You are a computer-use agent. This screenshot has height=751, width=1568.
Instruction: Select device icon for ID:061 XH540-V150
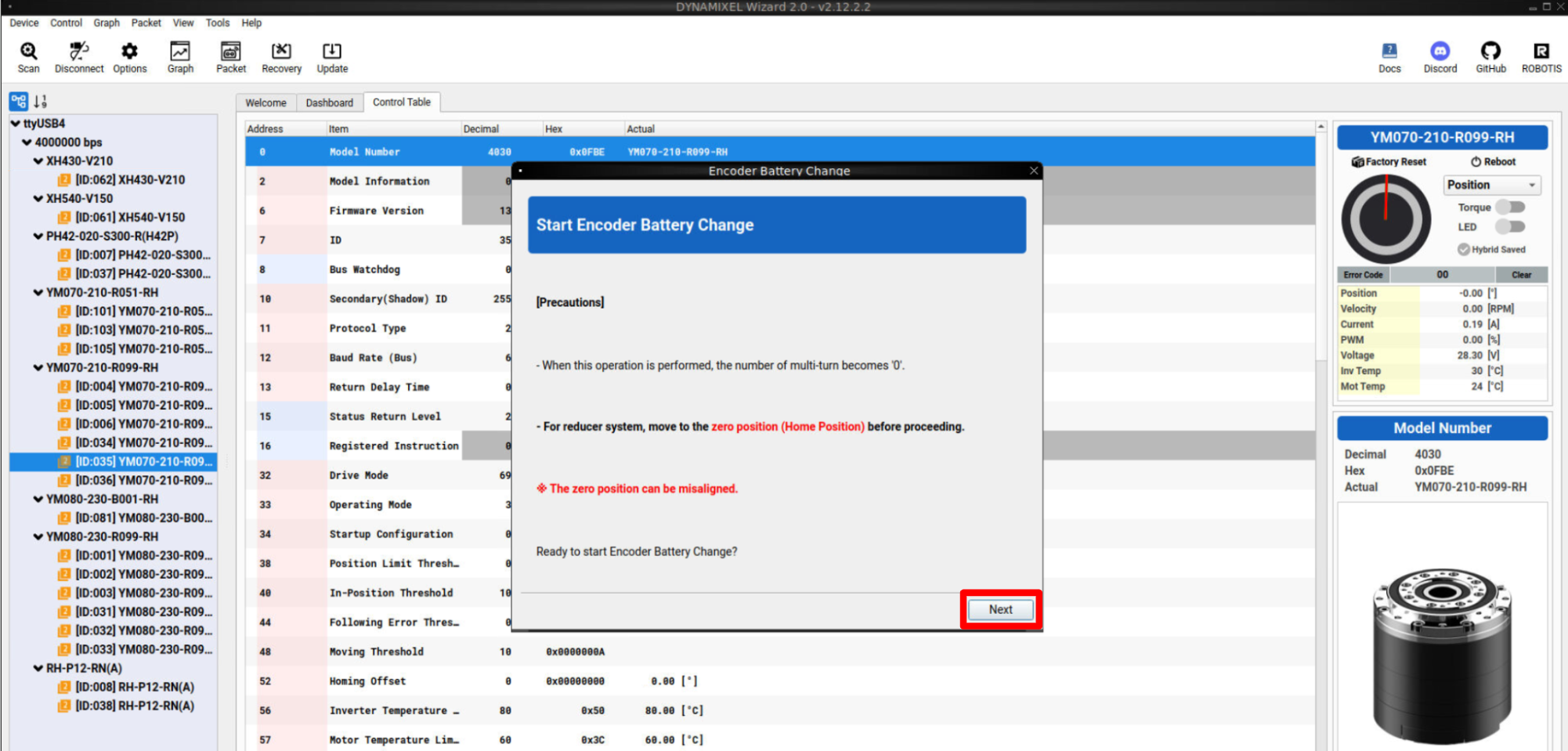coord(64,218)
